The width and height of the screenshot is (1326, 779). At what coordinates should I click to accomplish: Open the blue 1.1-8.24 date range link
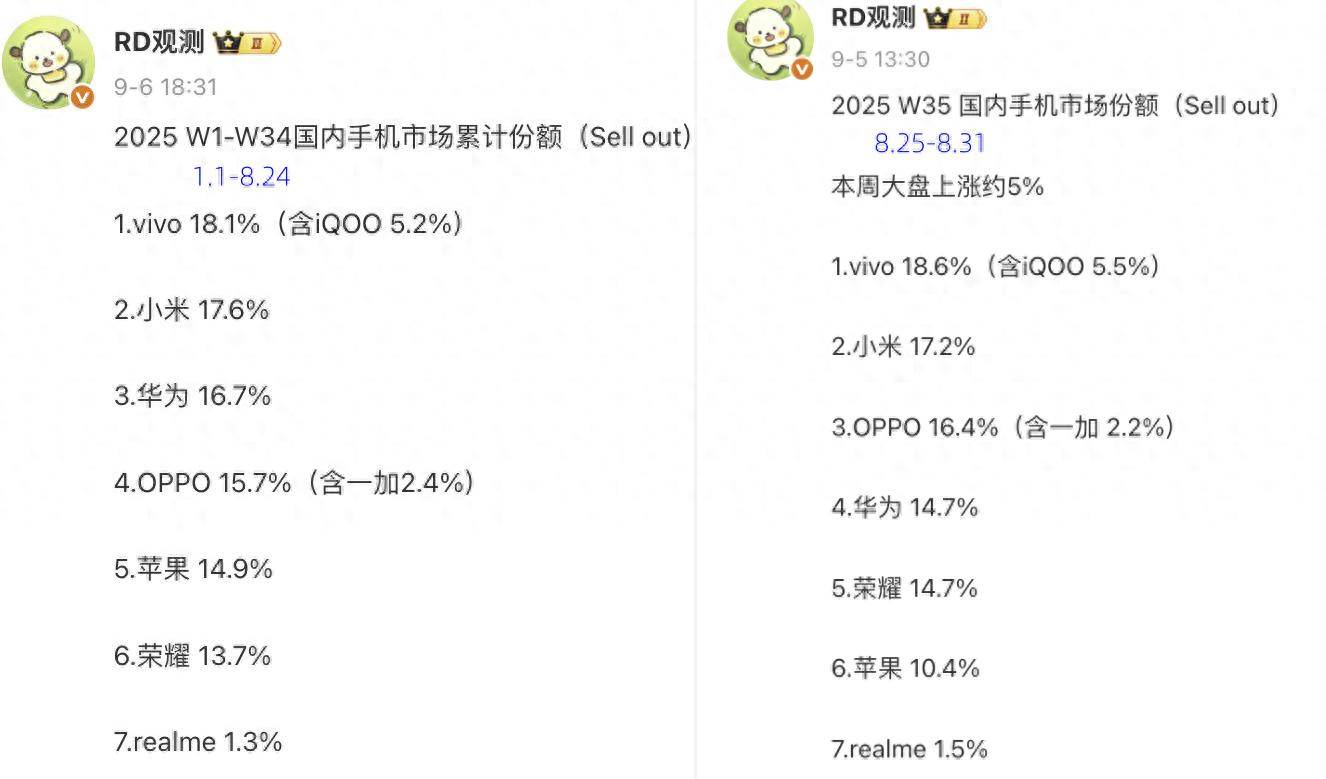pos(241,177)
